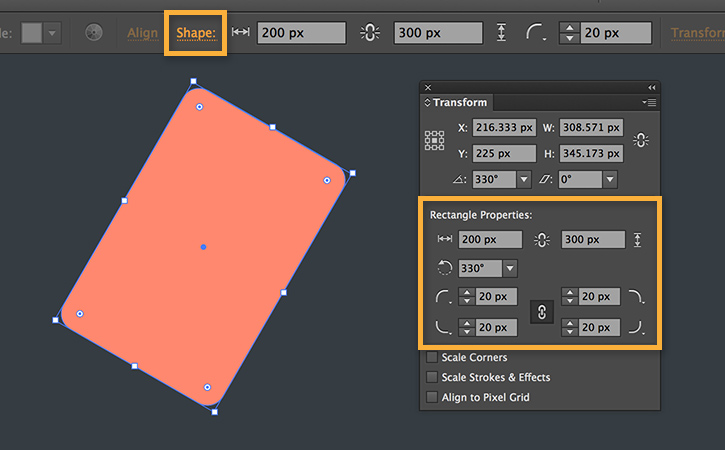The image size is (725, 450).
Task: Click the link corner radius values icon
Action: click(x=541, y=312)
